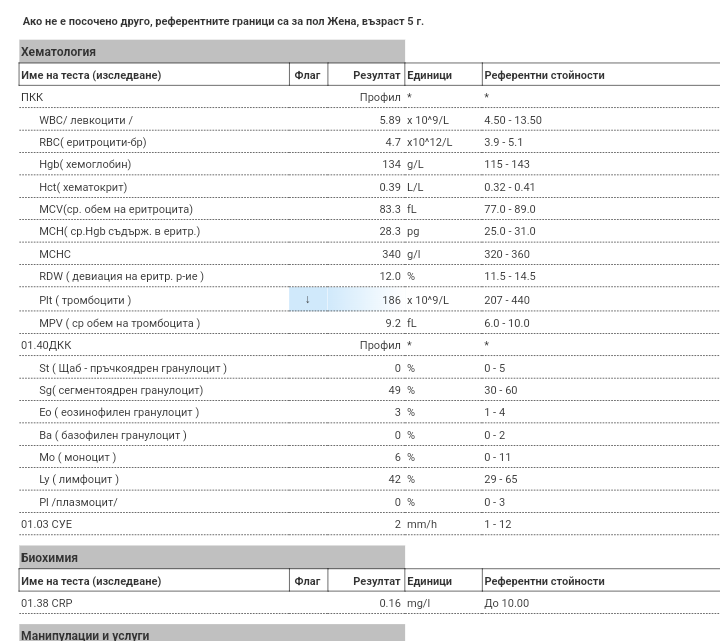This screenshot has height=641, width=720.
Task: Select 'Pl /плазмоцит/' test name
Action: click(x=78, y=502)
